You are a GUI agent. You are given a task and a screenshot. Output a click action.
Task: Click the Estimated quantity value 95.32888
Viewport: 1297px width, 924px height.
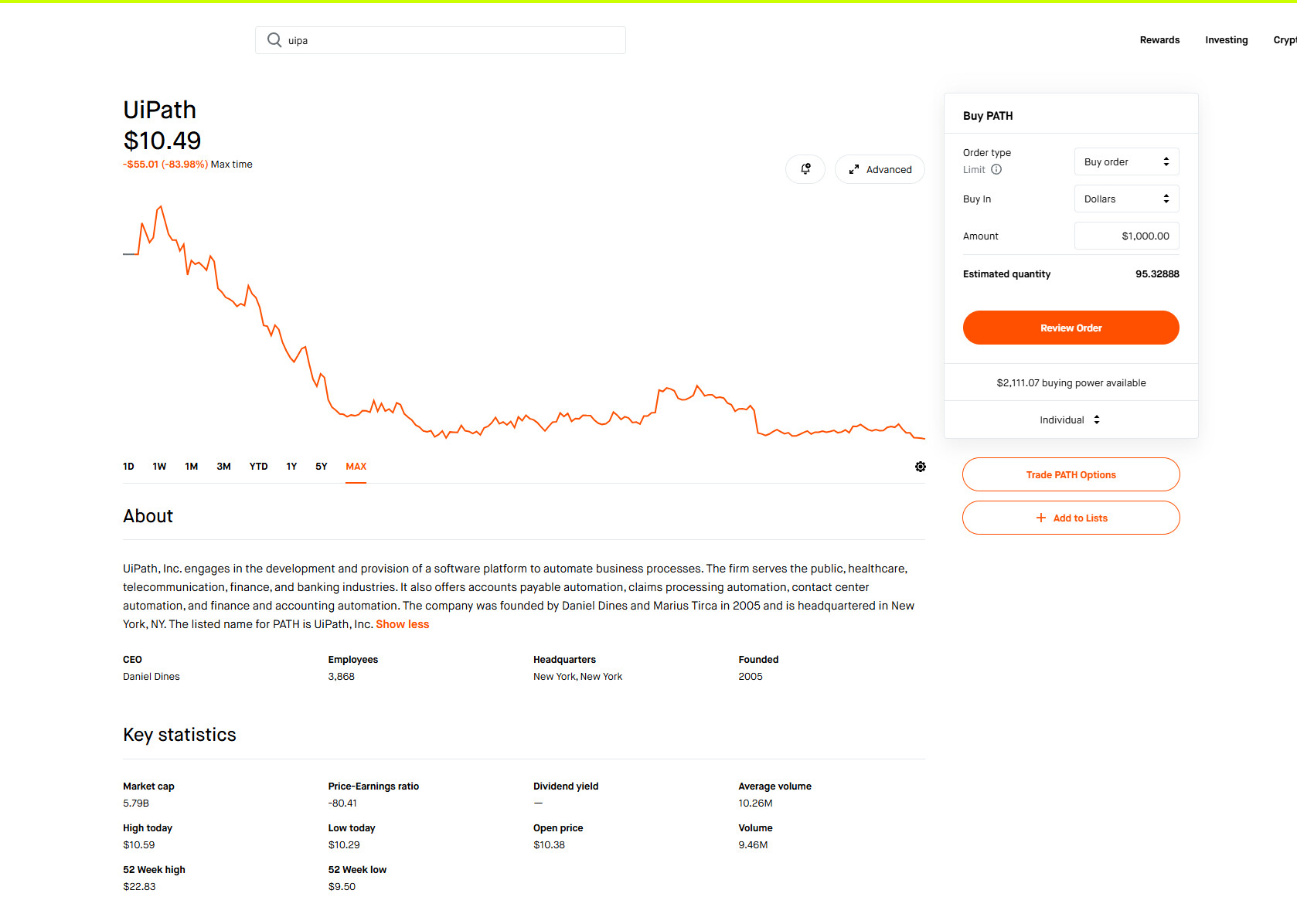pos(1157,274)
